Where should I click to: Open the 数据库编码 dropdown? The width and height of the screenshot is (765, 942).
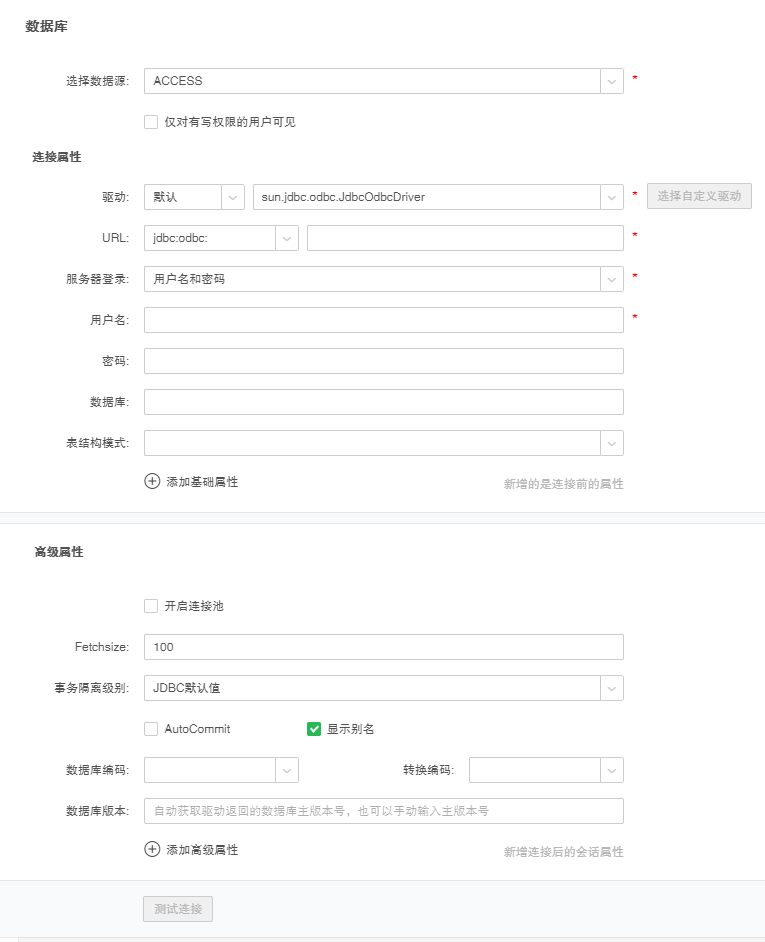click(221, 770)
